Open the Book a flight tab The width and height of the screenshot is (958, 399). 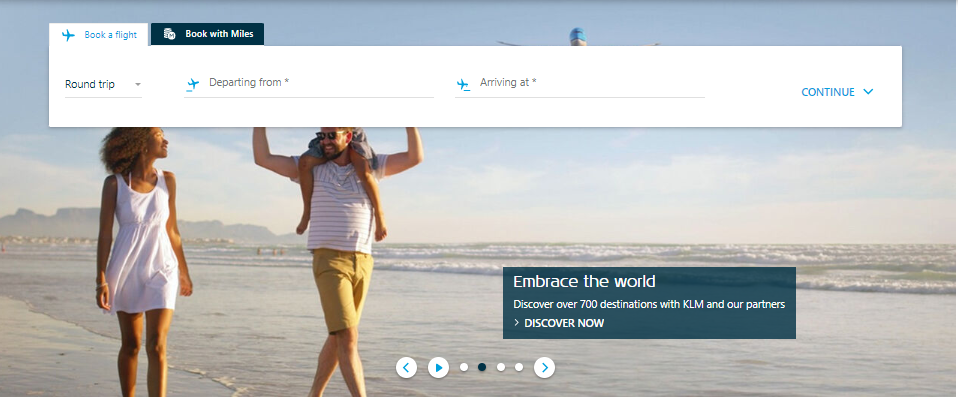click(98, 35)
